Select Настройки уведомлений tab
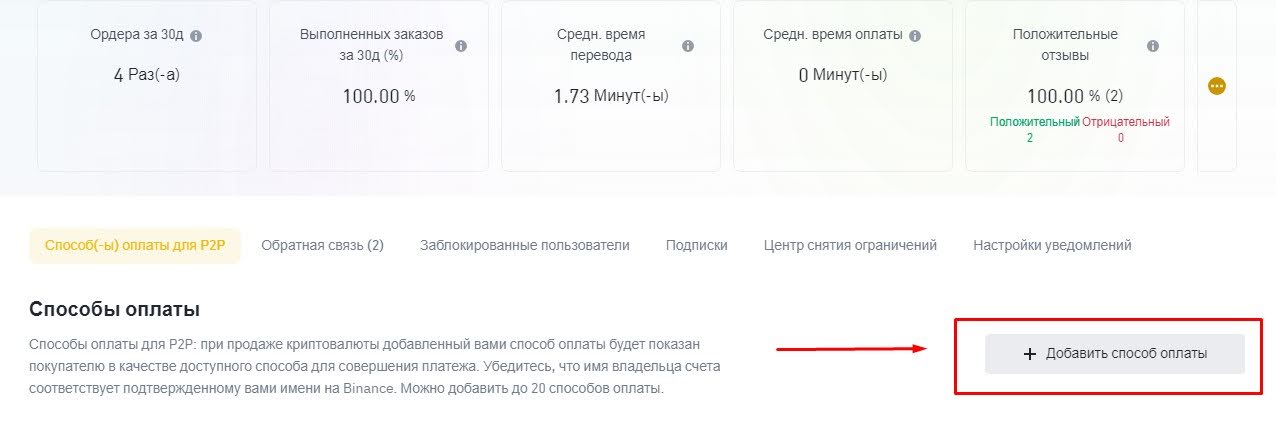This screenshot has height=423, width=1276. [x=1052, y=245]
